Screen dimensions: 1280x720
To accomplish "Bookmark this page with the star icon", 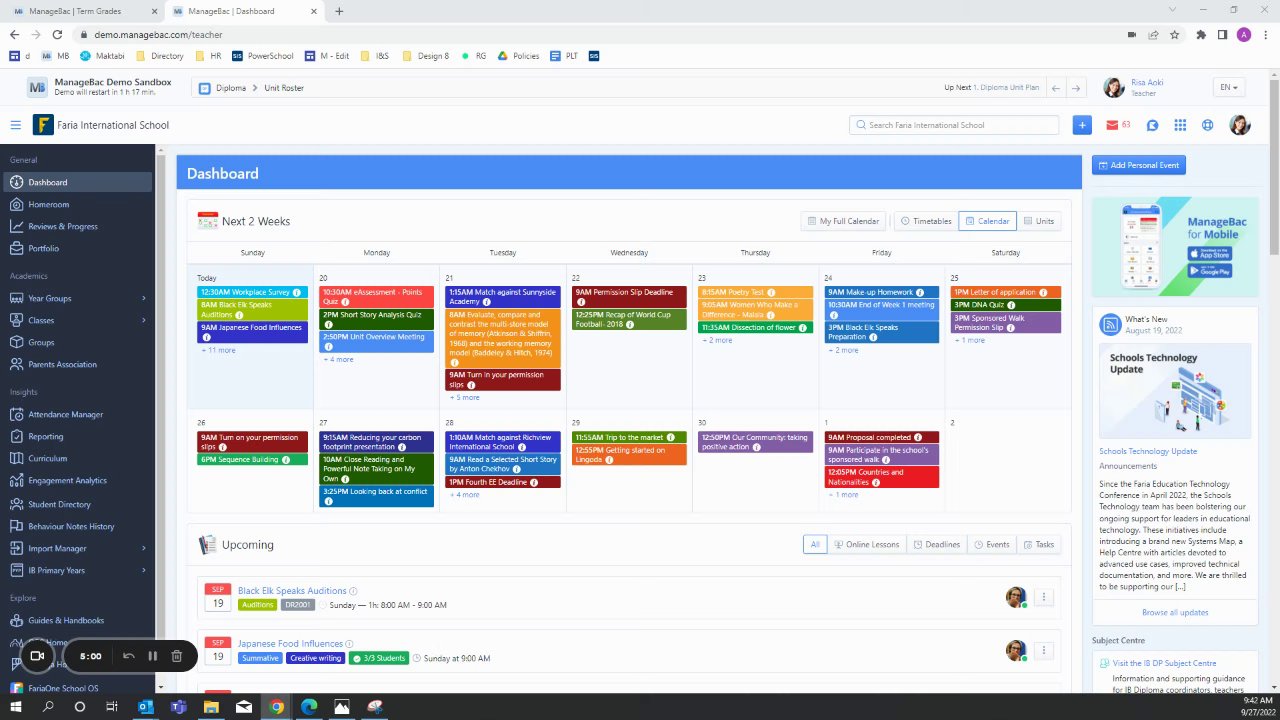I will (x=1175, y=34).
